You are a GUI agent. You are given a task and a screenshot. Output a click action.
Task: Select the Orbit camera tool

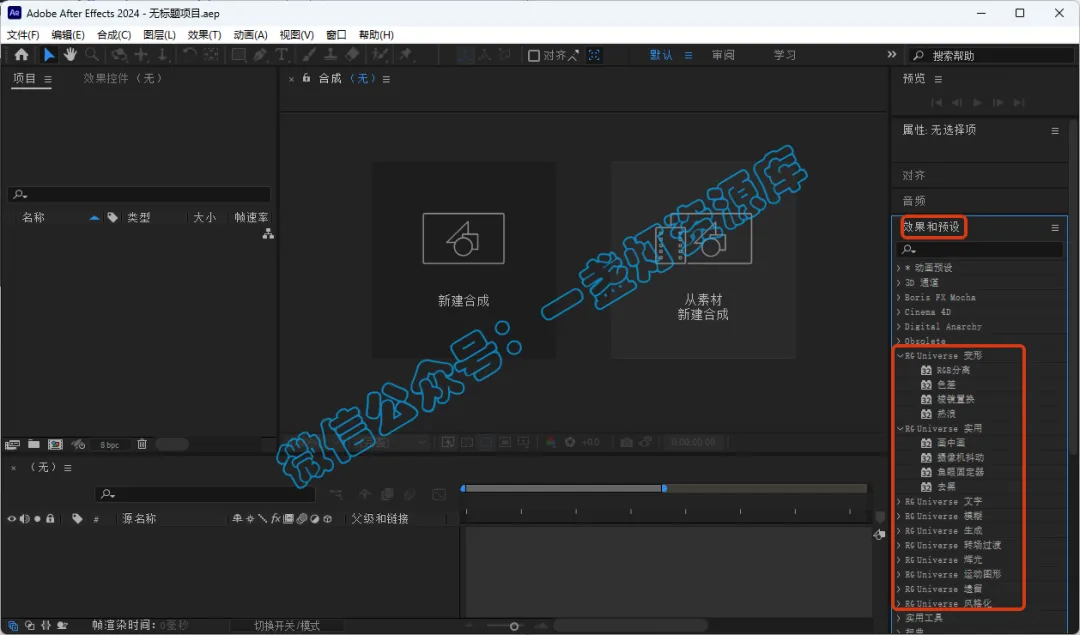[x=118, y=54]
